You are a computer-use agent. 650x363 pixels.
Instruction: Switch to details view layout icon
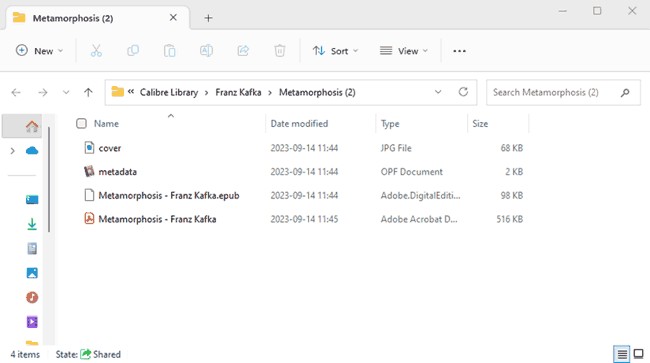(621, 354)
